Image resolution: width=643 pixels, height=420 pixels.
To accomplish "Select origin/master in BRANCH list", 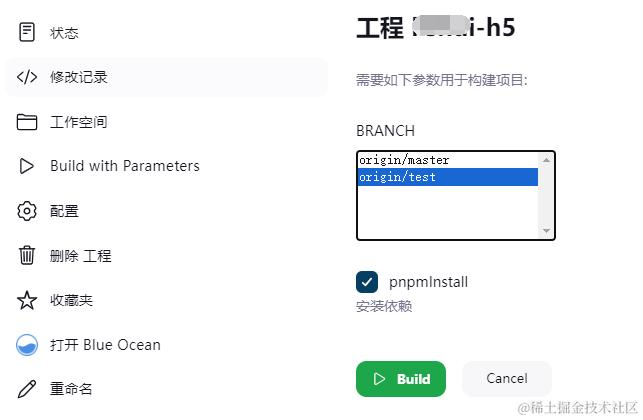I will pyautogui.click(x=404, y=160).
